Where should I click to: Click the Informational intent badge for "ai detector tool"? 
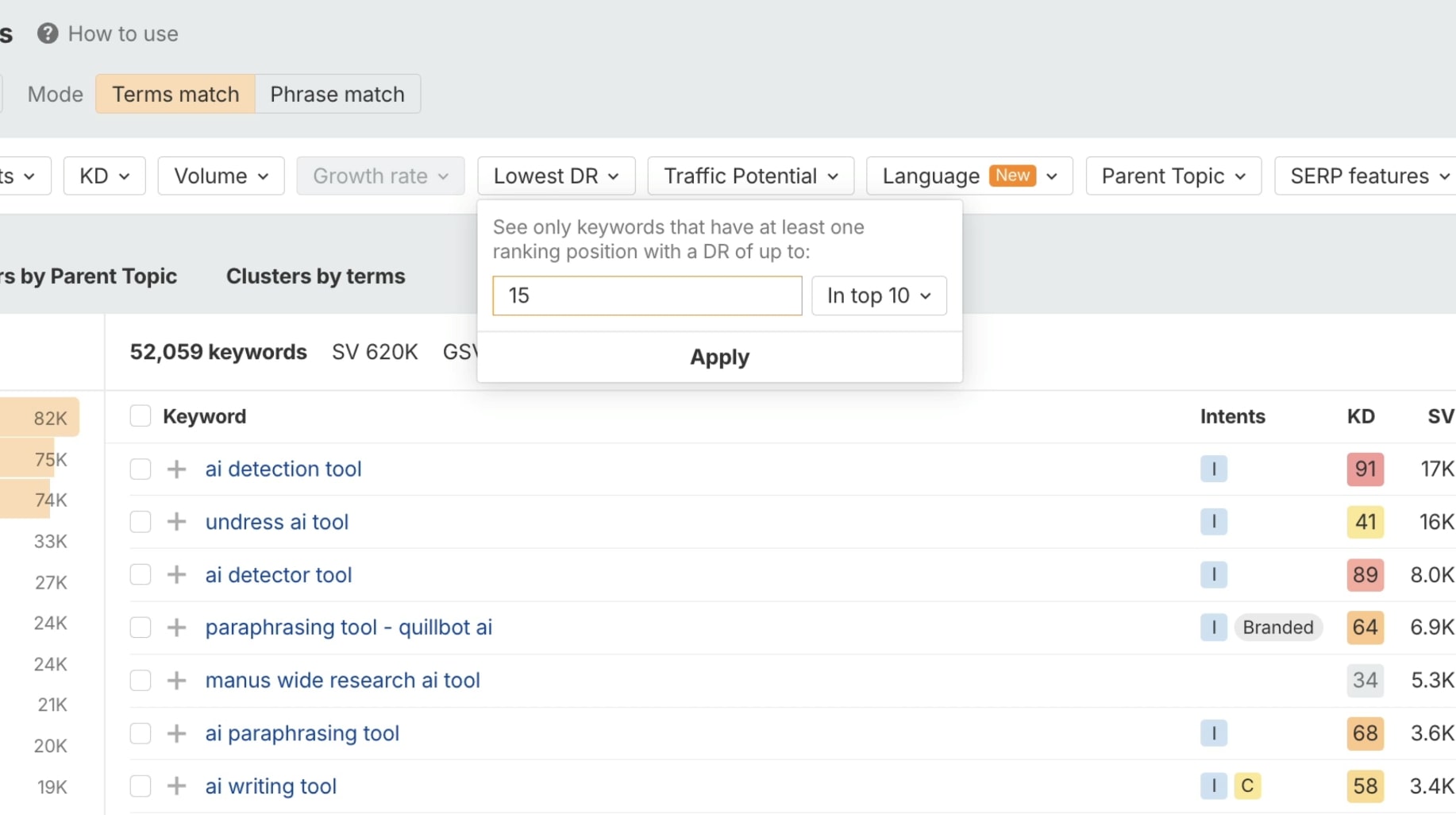[1213, 574]
